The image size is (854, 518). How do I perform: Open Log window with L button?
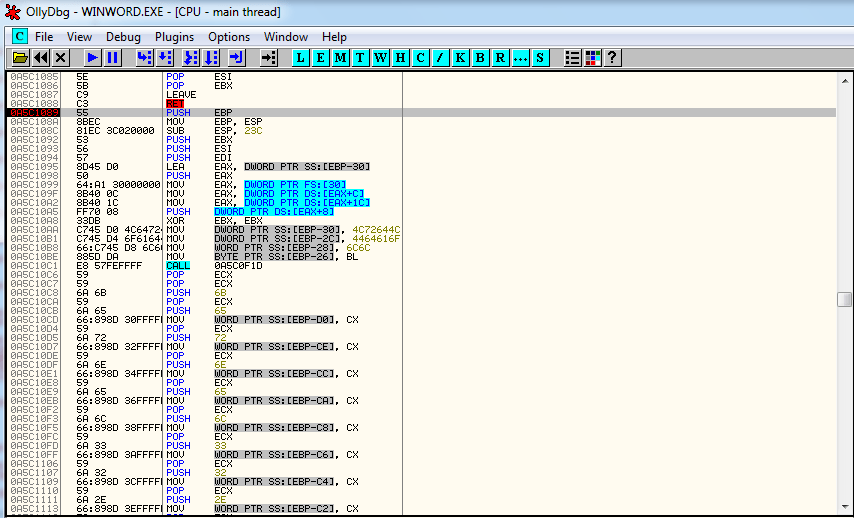tap(300, 57)
